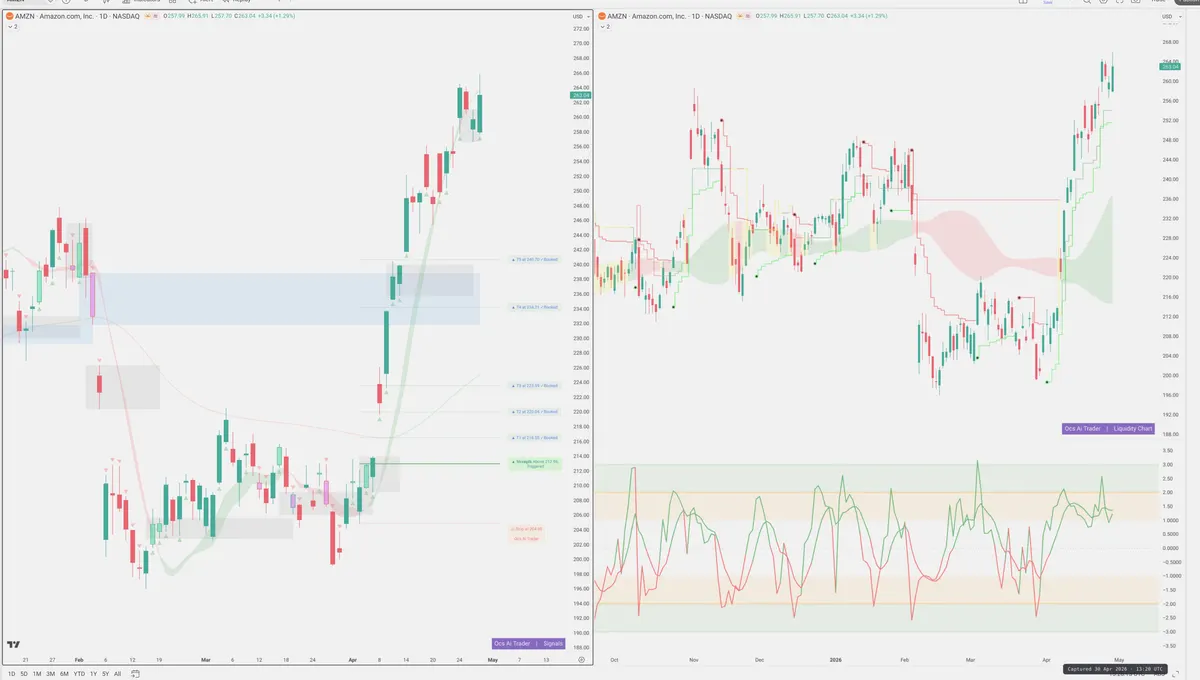Expand indicator legend on right chart
The width and height of the screenshot is (1200, 680).
tap(604, 26)
